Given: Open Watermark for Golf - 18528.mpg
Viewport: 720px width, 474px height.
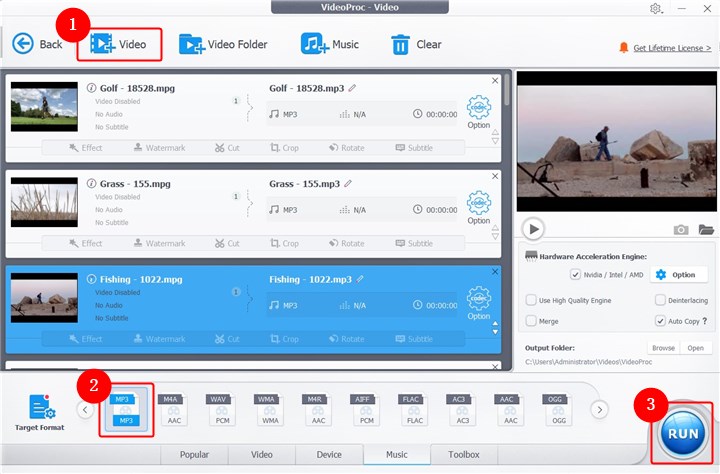Looking at the screenshot, I should 159,148.
